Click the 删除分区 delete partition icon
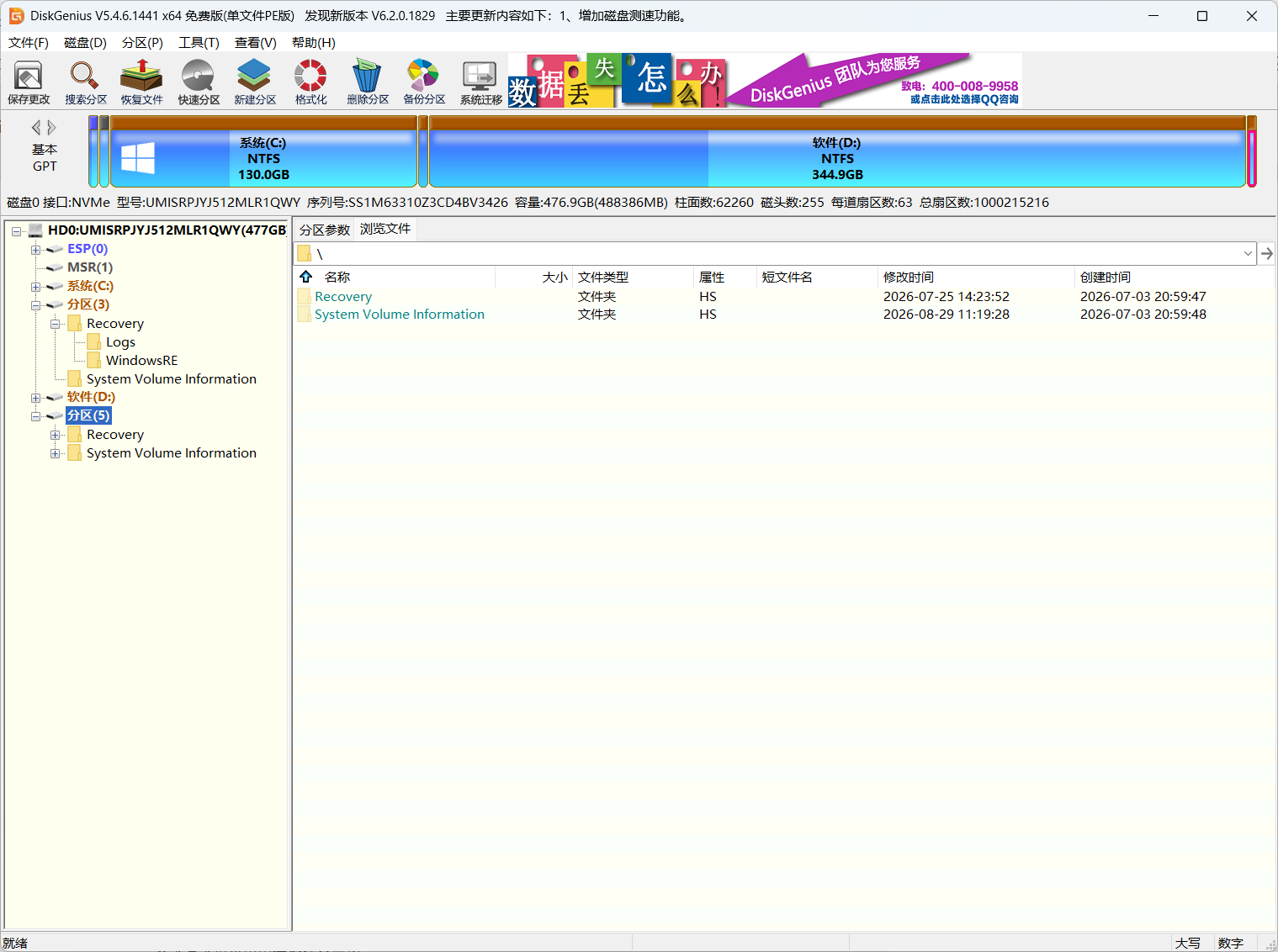Screen dimensions: 1278x952 tap(368, 82)
